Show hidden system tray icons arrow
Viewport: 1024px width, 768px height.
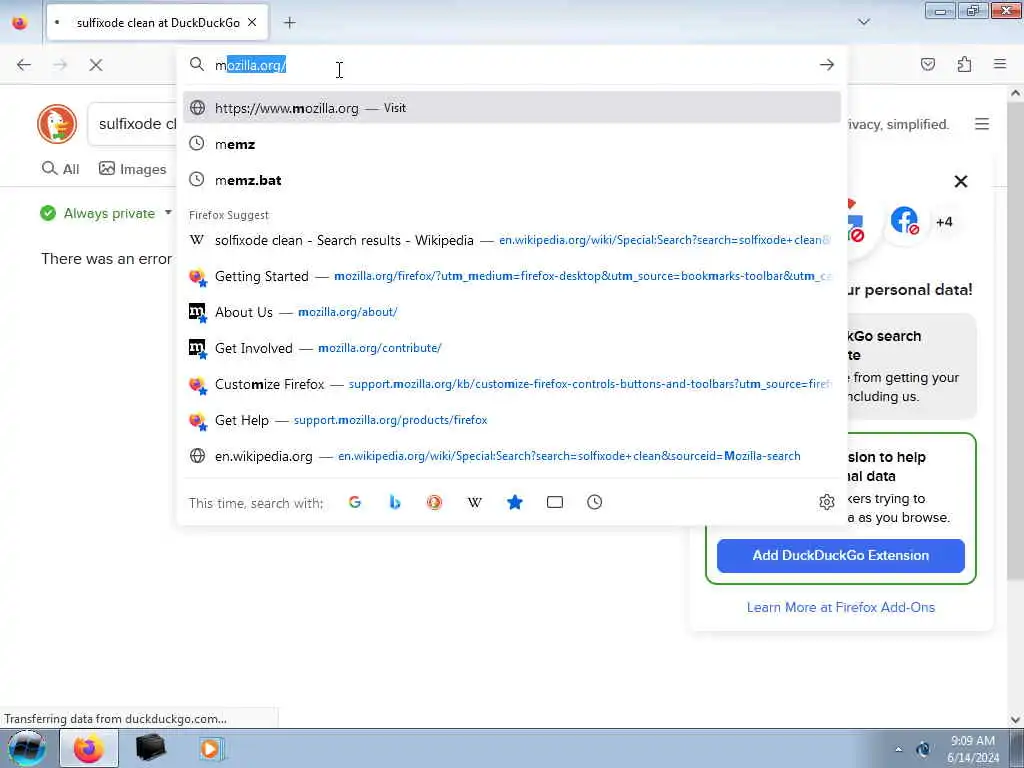[899, 750]
